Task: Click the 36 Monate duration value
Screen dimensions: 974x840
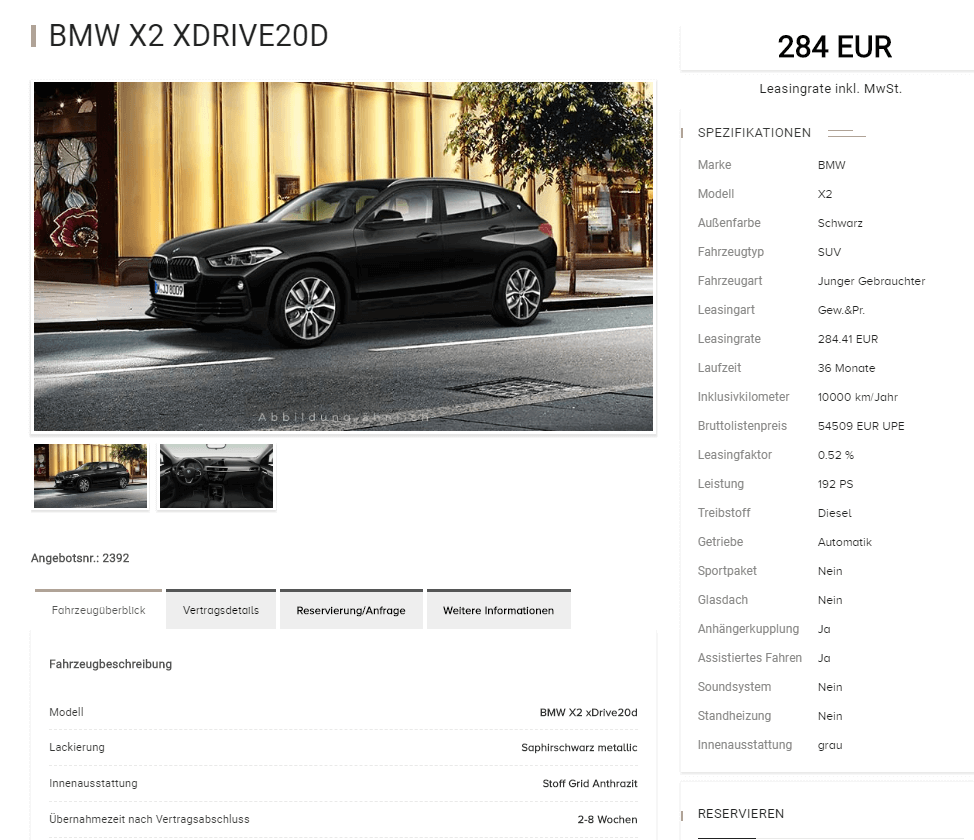Action: [x=846, y=368]
